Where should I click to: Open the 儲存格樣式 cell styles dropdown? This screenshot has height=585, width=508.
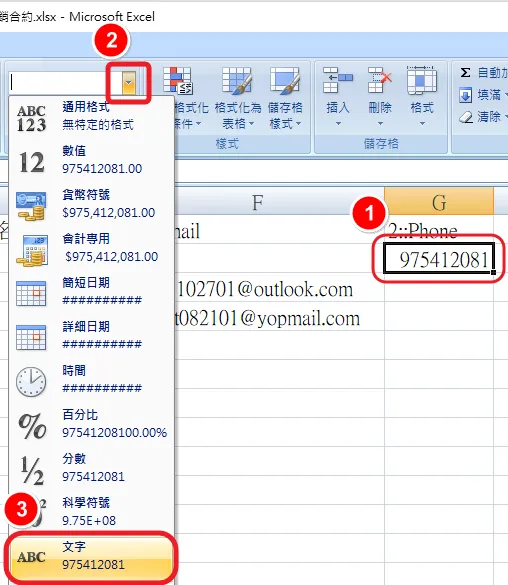285,99
